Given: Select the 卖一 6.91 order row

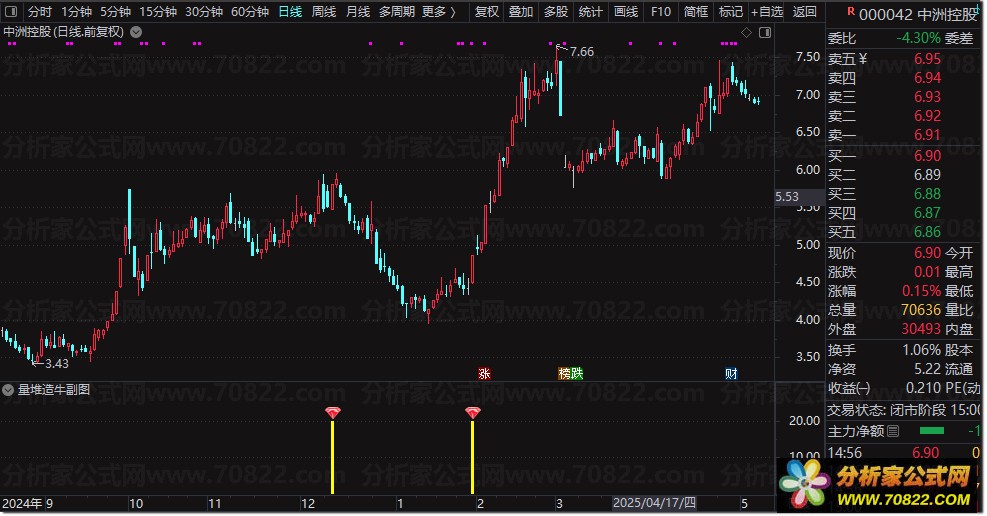Looking at the screenshot, I should pos(904,135).
